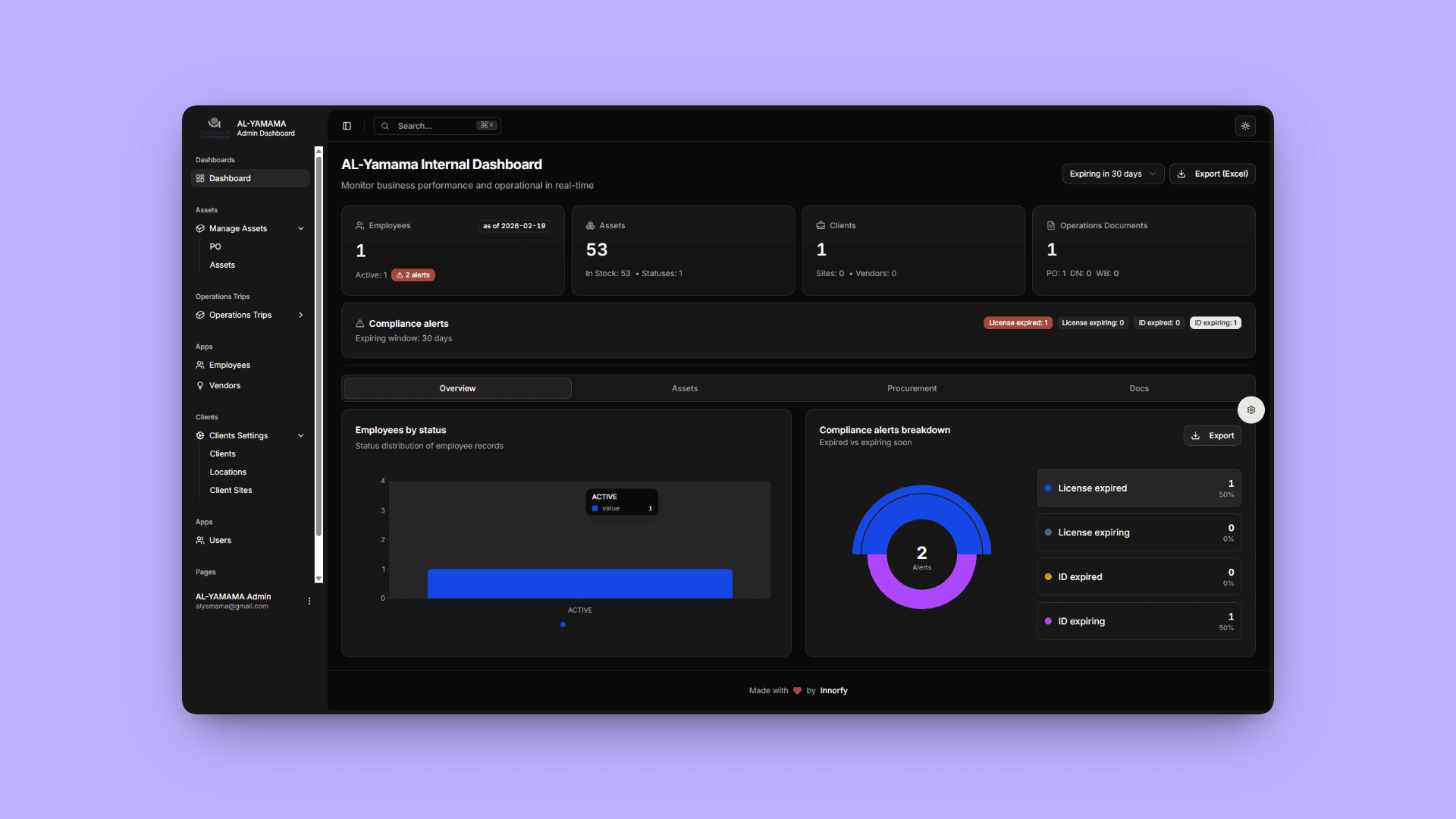
Task: Select the Employees icon in the sidebar
Action: 199,365
